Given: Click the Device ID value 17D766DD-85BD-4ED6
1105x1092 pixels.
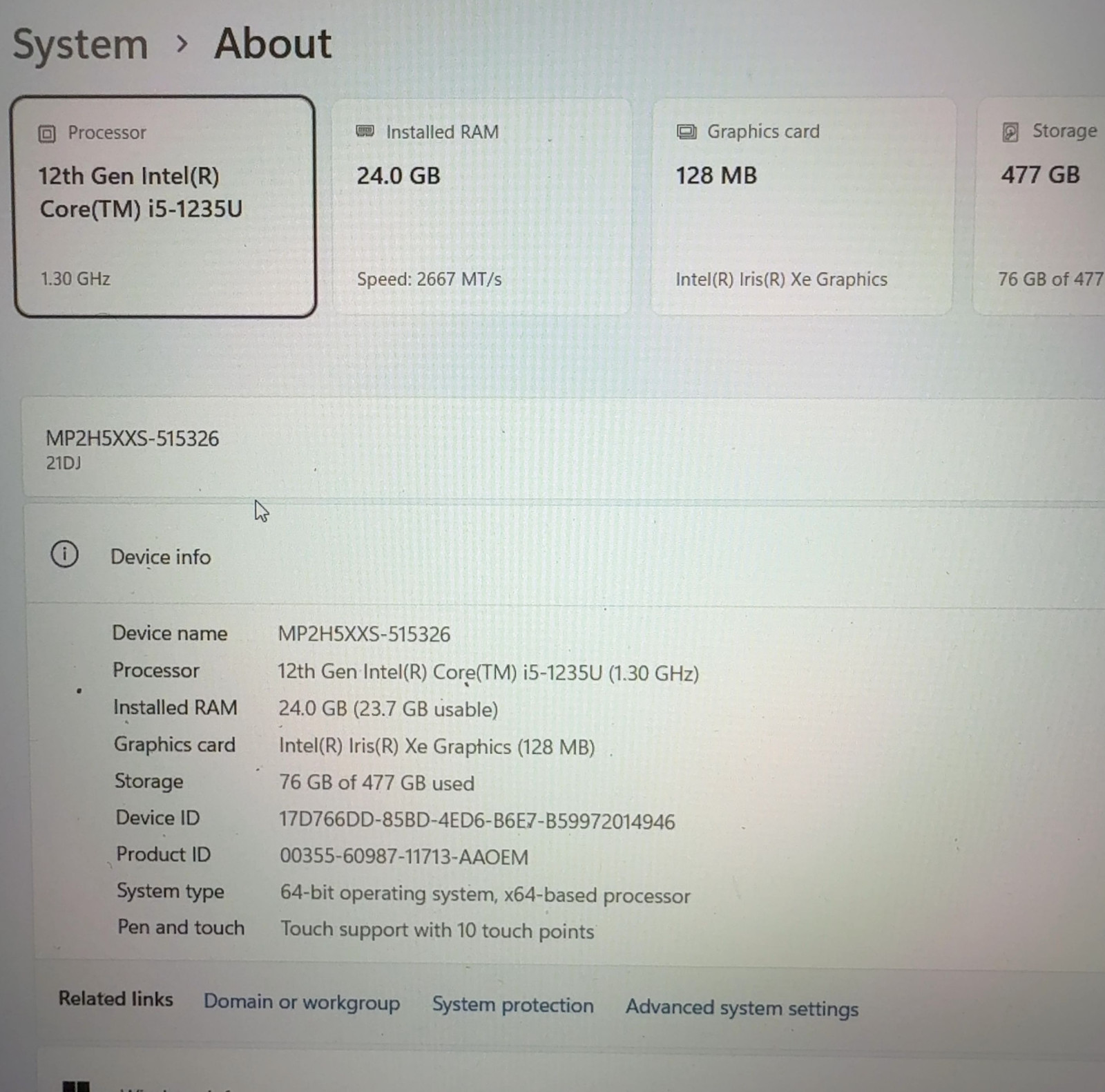Looking at the screenshot, I should [477, 821].
